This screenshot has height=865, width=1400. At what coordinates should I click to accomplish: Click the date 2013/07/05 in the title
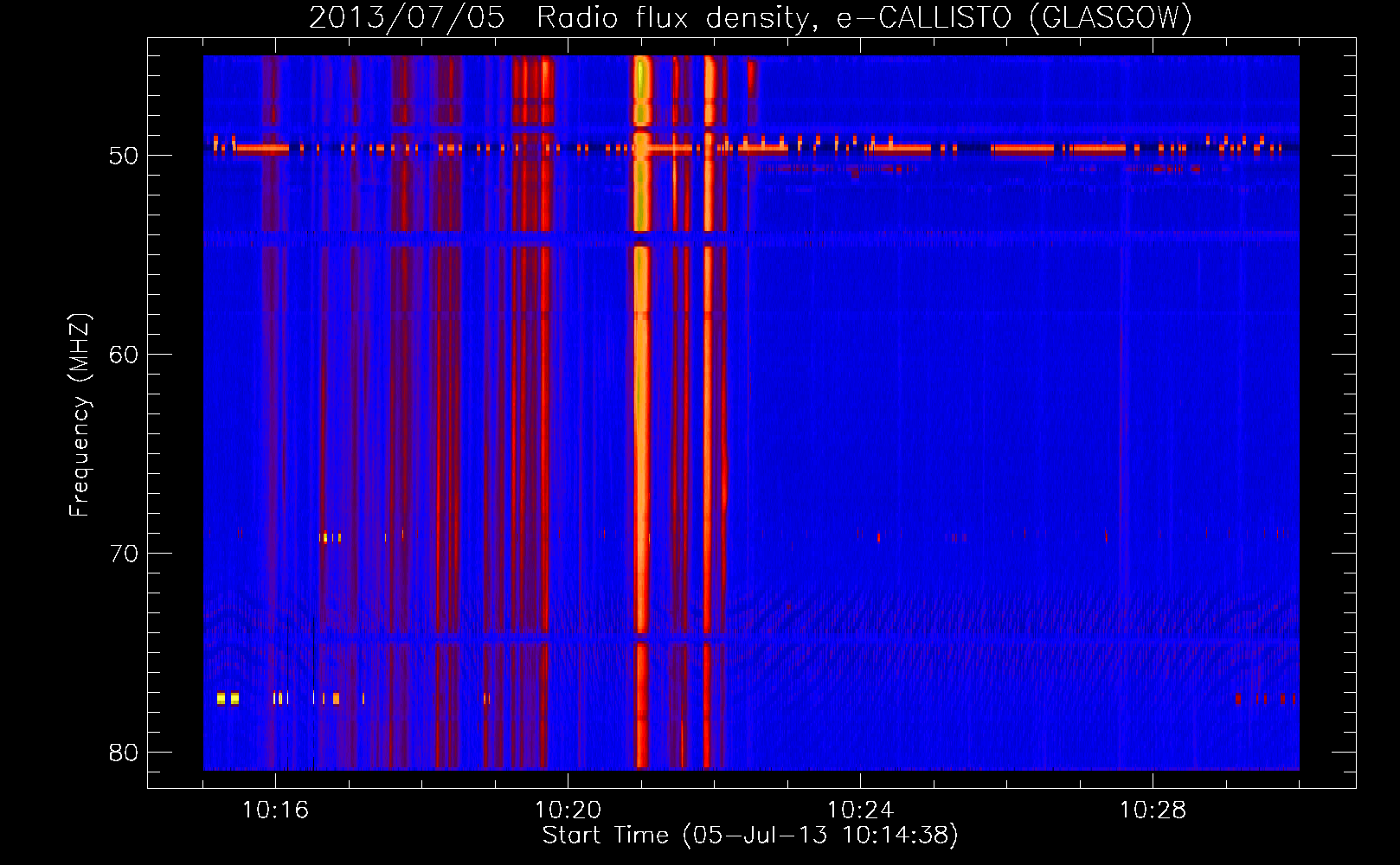pyautogui.click(x=407, y=17)
